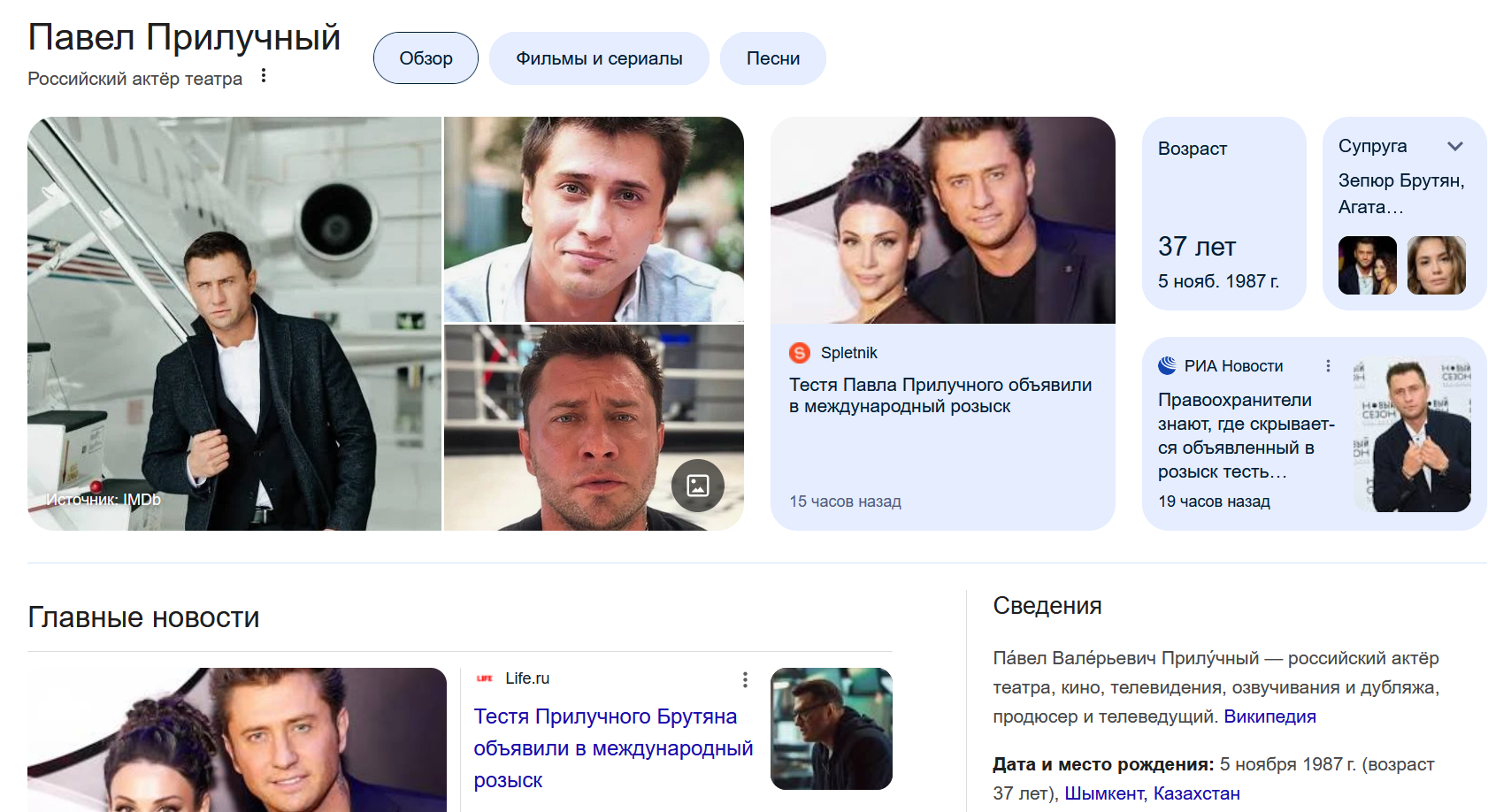The image size is (1488, 812).
Task: Click the РИА Новости logo icon
Action: tap(1167, 365)
